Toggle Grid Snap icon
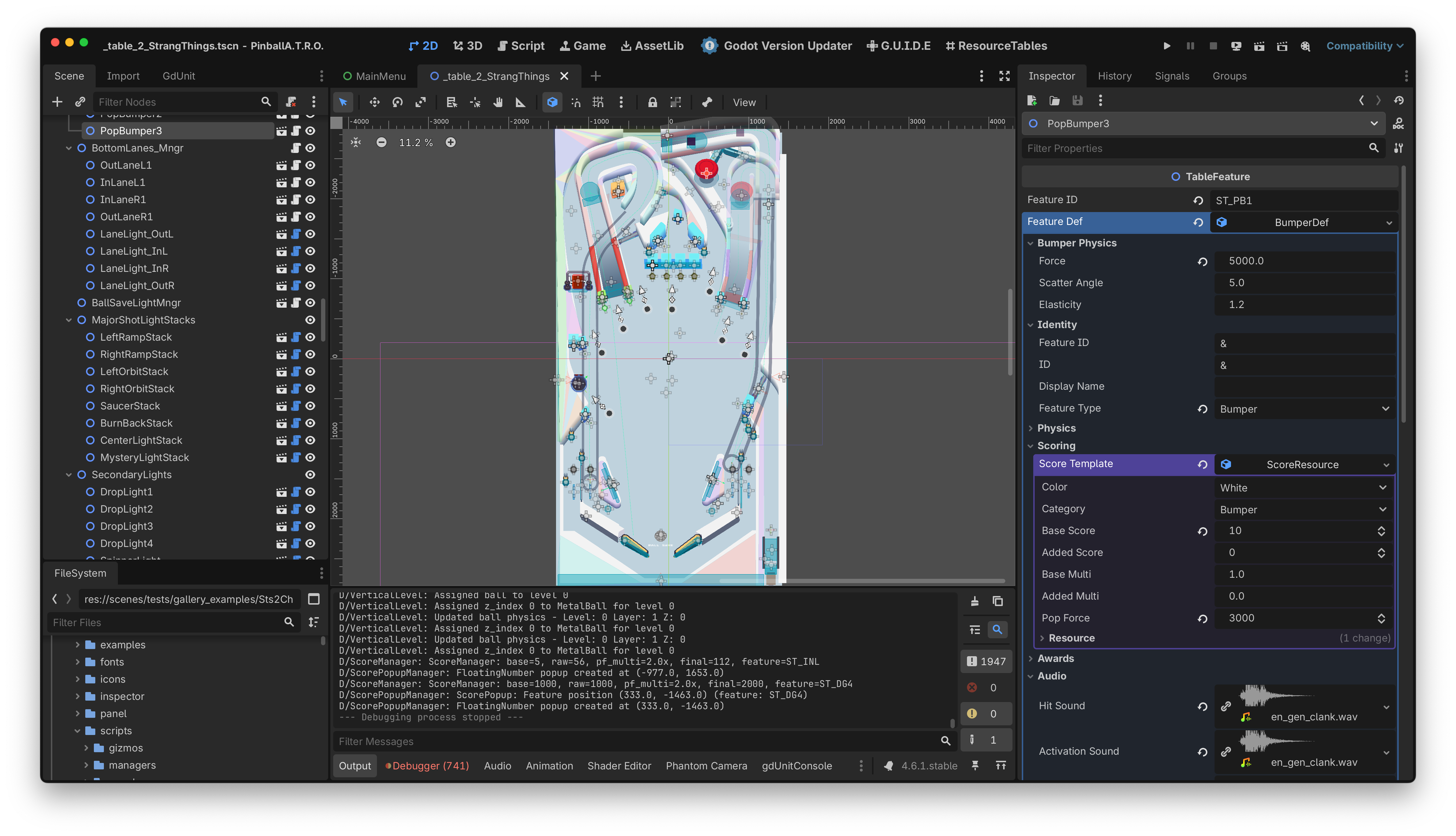Image resolution: width=1456 pixels, height=836 pixels. click(598, 102)
